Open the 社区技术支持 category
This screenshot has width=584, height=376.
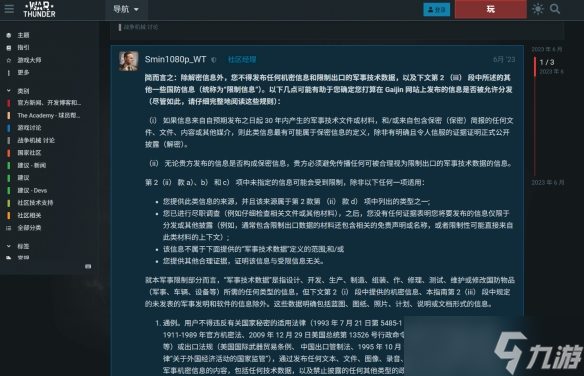(x=35, y=203)
